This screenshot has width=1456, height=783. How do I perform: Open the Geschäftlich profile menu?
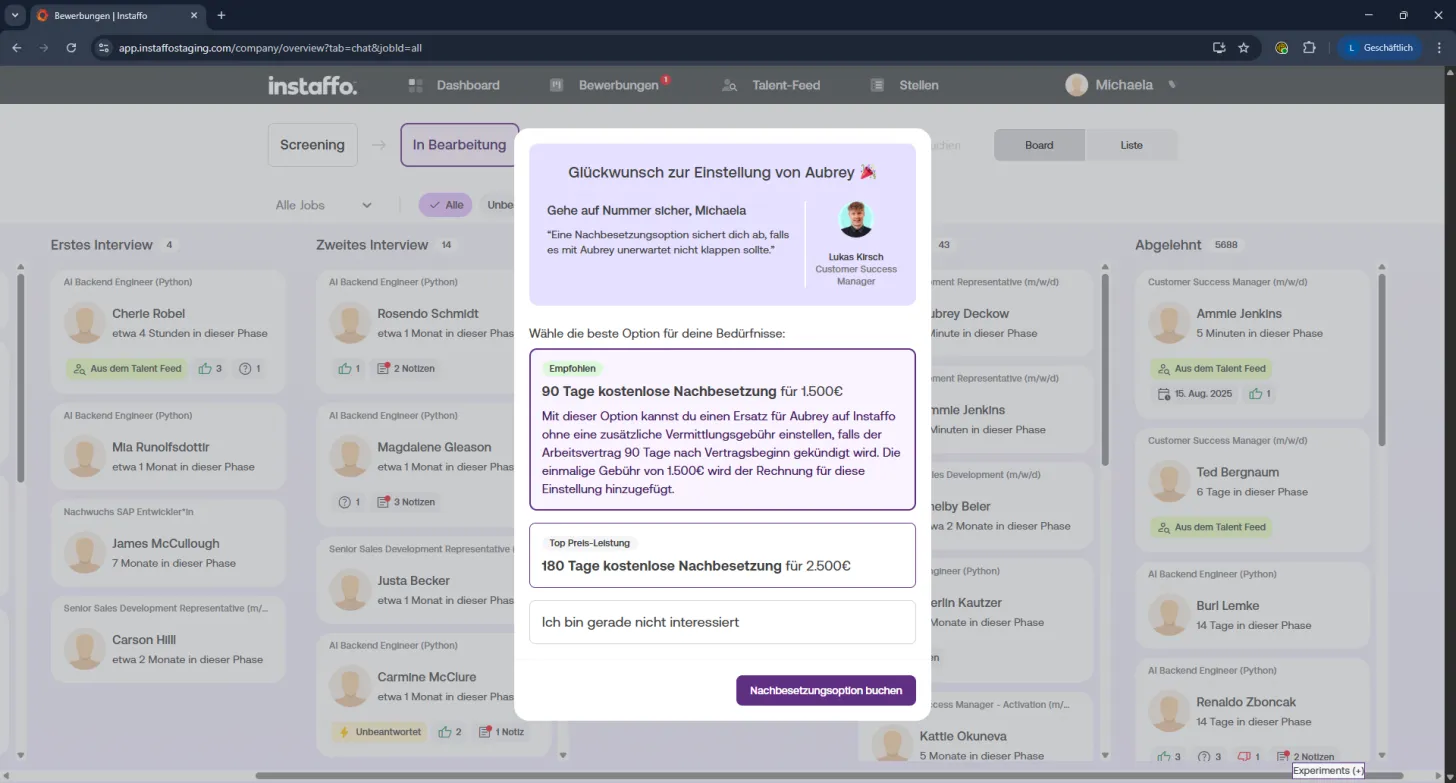[x=1381, y=47]
